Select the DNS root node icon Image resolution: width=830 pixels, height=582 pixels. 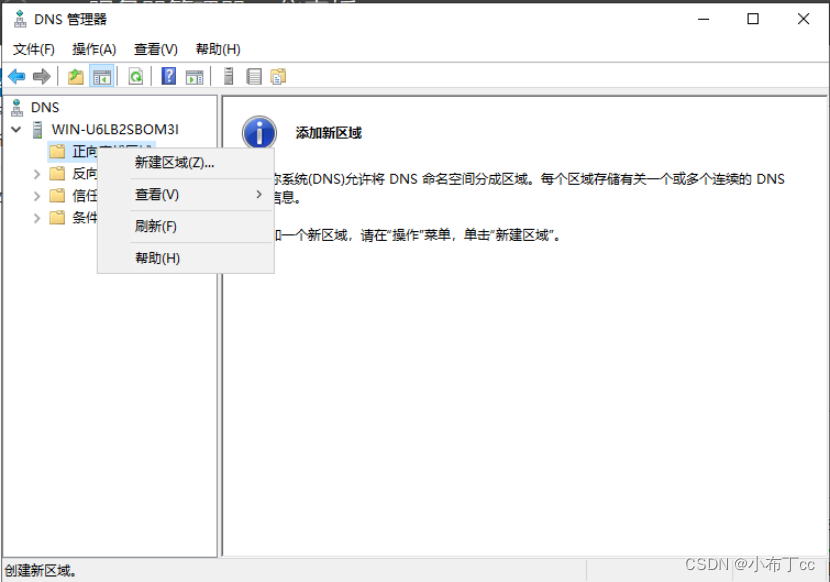click(17, 108)
